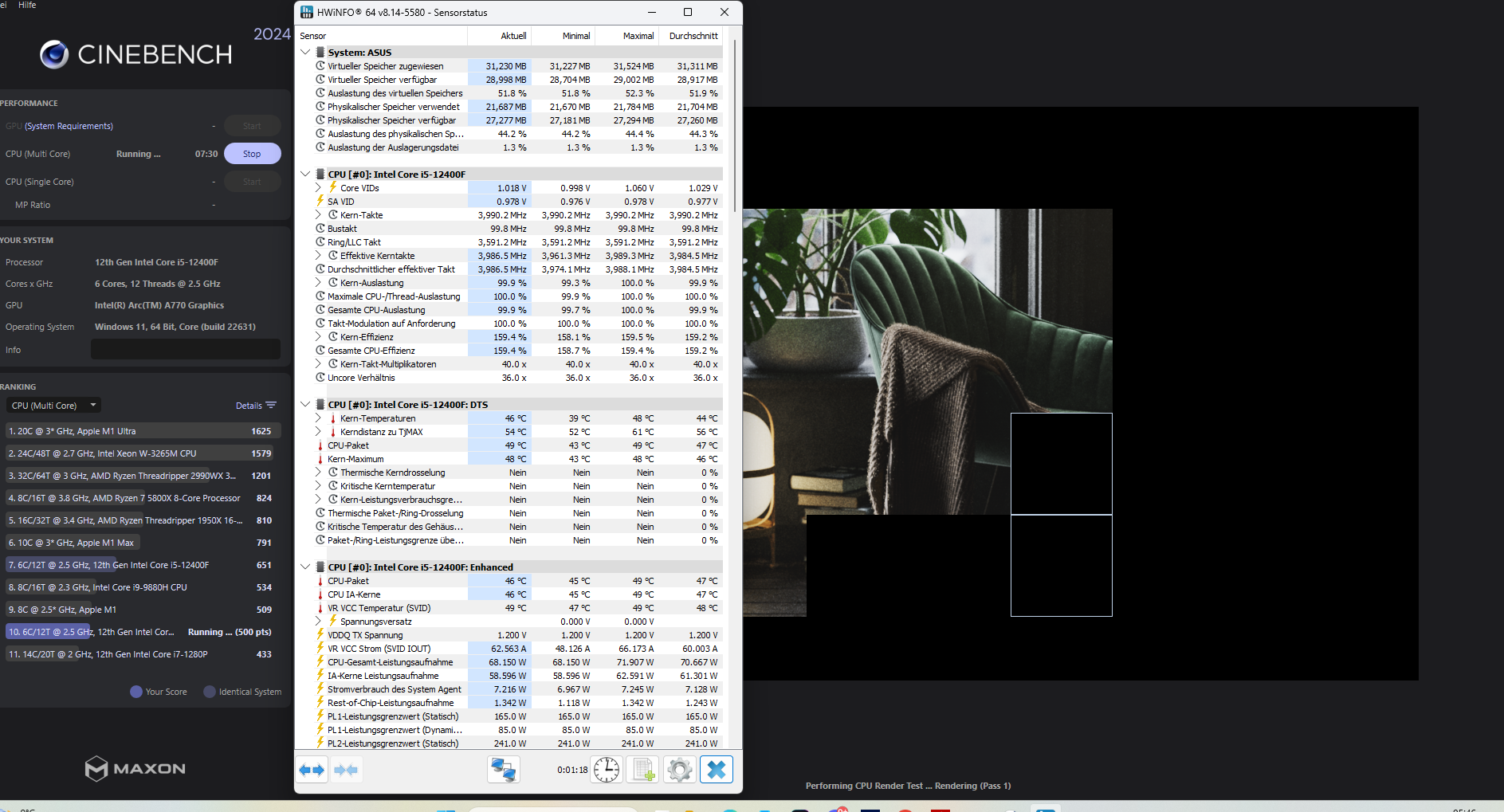Click the chip icon of System: ASUS
This screenshot has height=812, width=1504.
tap(320, 53)
